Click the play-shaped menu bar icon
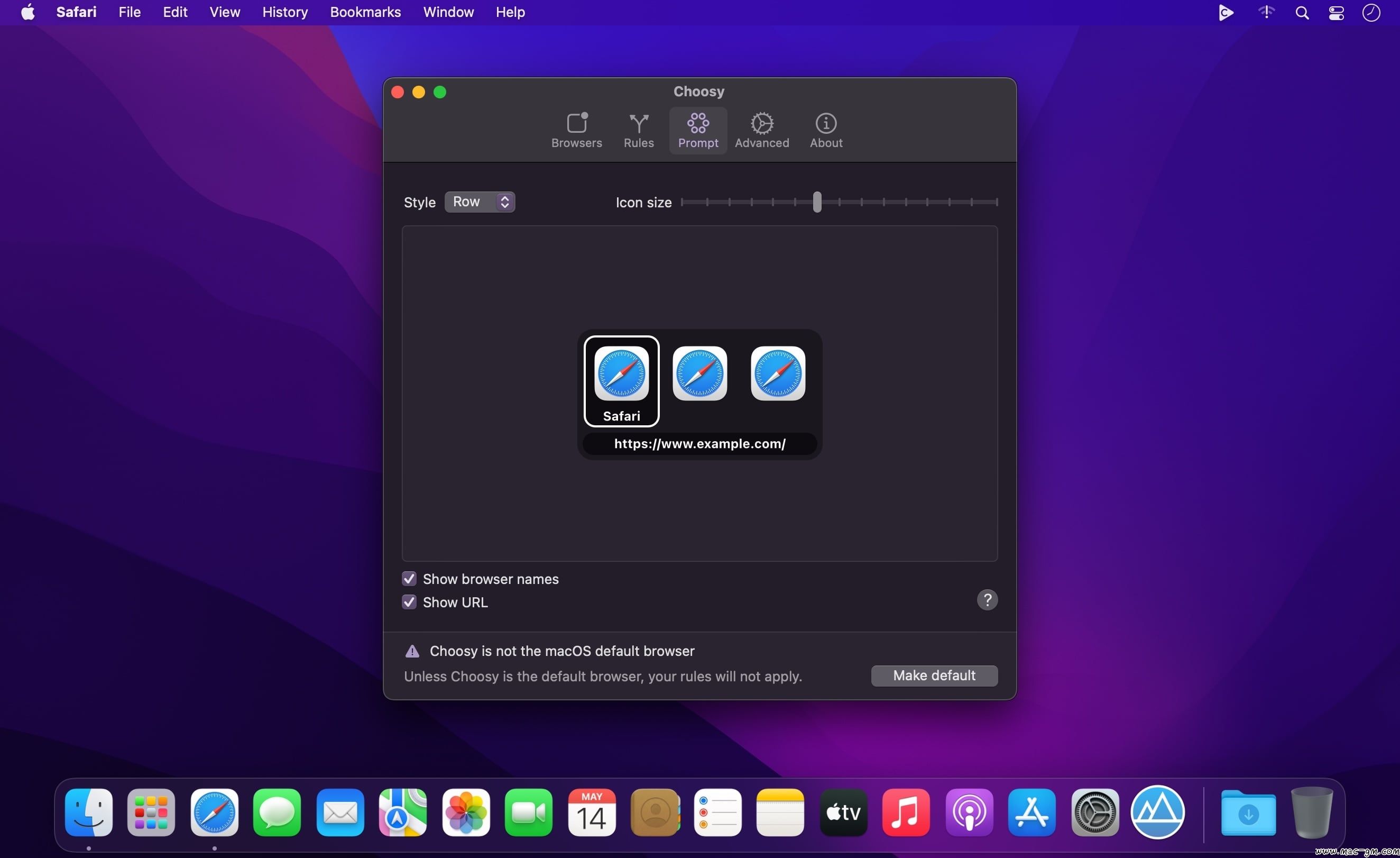This screenshot has height=858, width=1400. pyautogui.click(x=1226, y=13)
